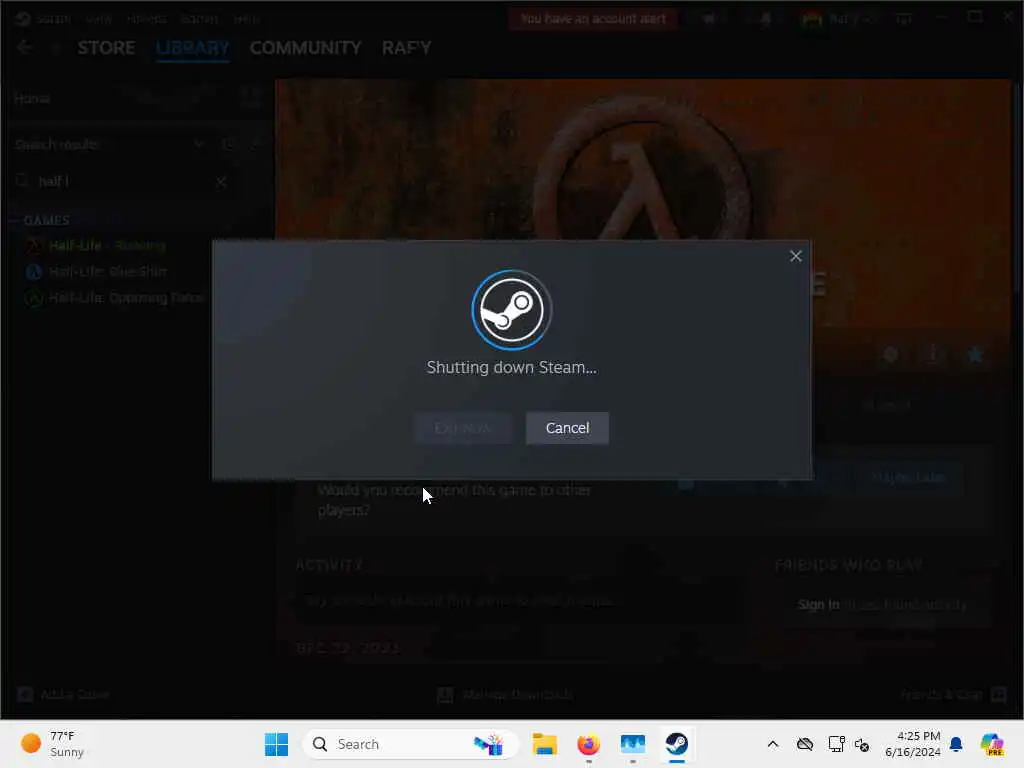Close the Shutting down Steam dialog
The image size is (1024, 768).
795,256
